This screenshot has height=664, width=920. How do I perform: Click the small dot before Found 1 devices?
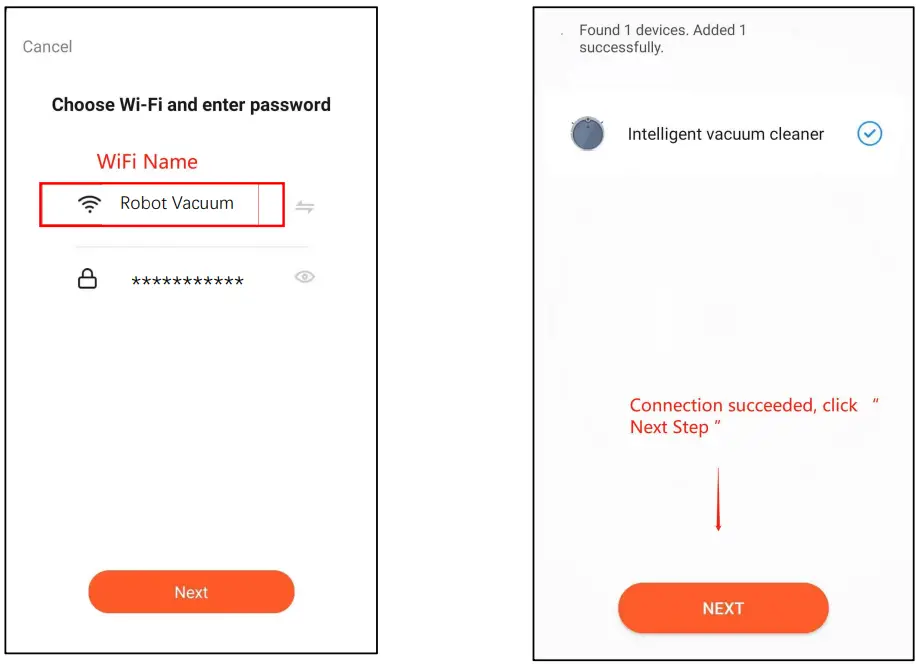(x=563, y=33)
